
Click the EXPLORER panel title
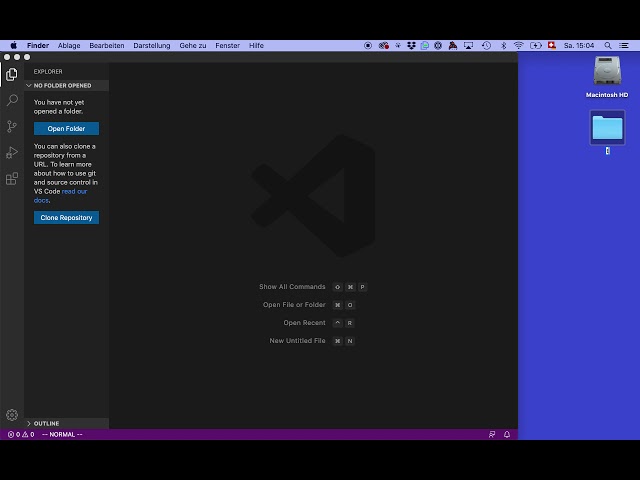point(48,71)
